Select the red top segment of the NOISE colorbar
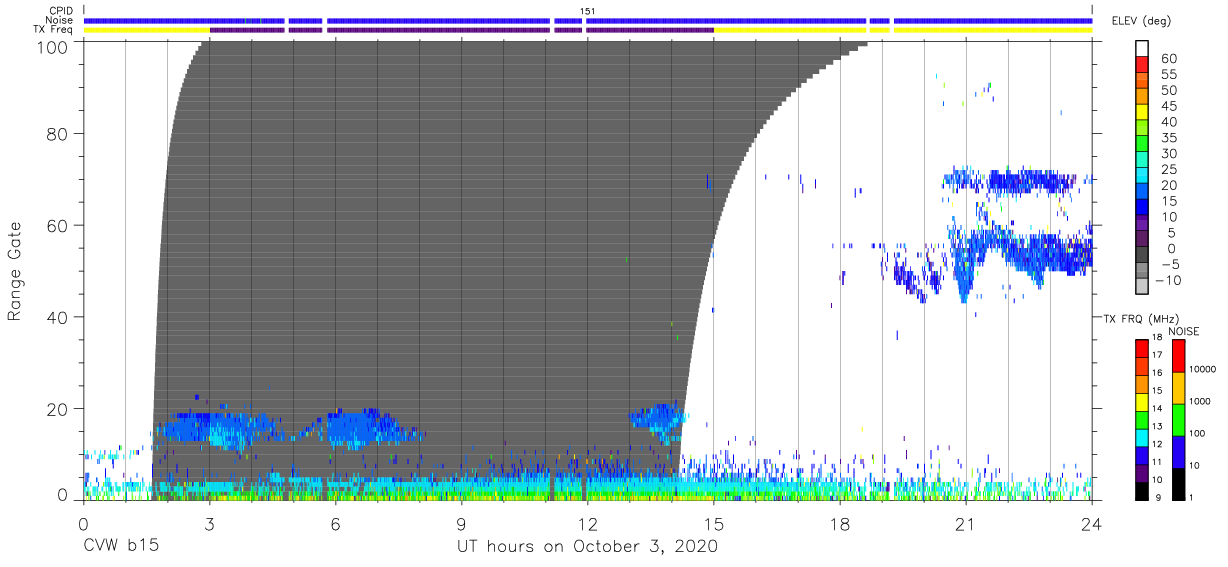 click(x=1180, y=356)
